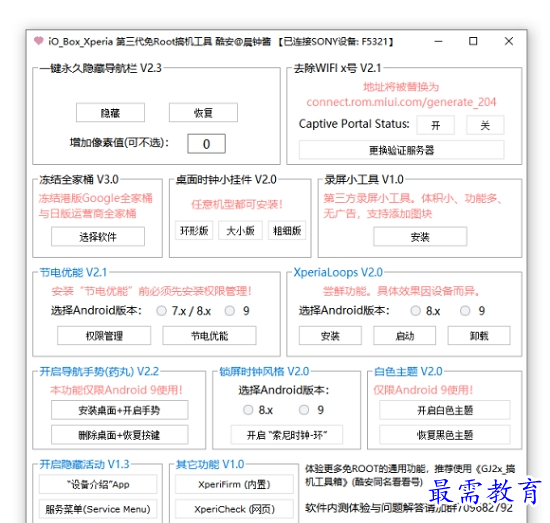Click the 恢复 button for navigation bar
This screenshot has width=550, height=523.
[x=203, y=113]
